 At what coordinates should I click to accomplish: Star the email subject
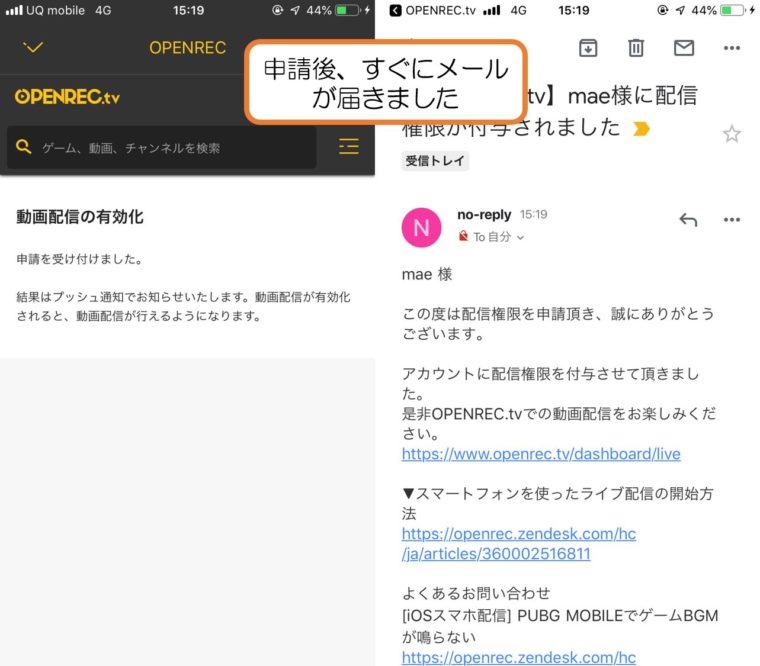coord(731,134)
